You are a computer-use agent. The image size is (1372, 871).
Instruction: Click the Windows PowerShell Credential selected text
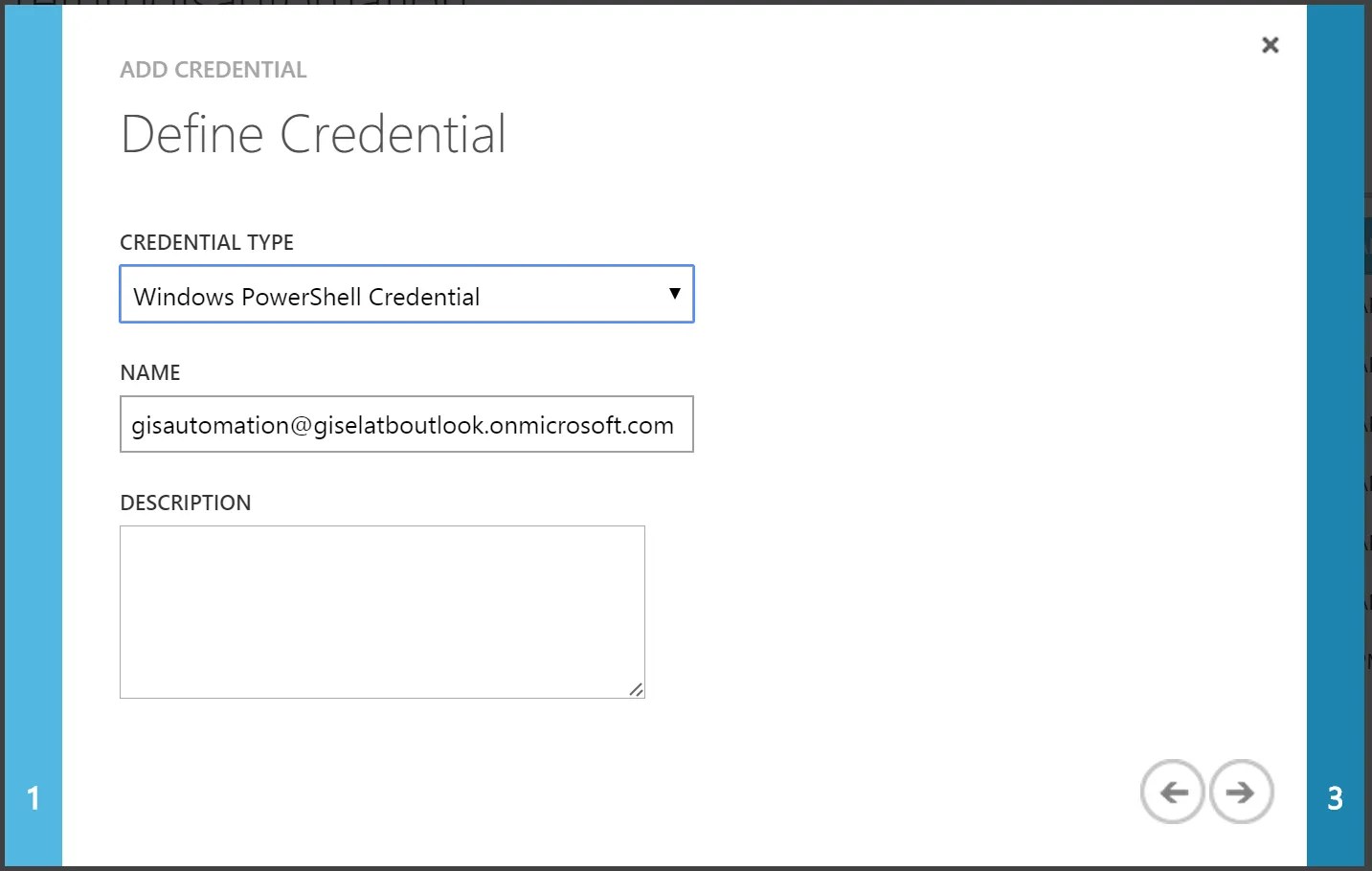tap(306, 297)
